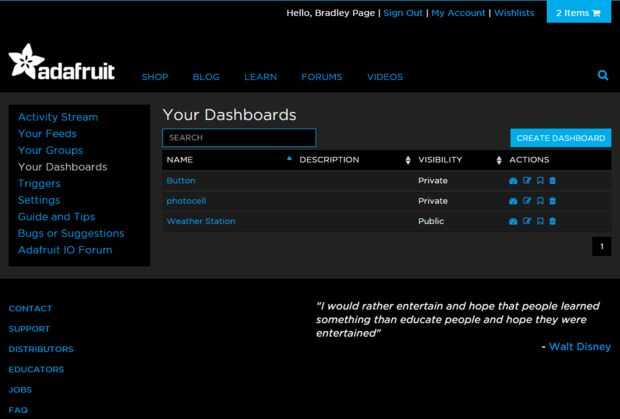Click the Public visibility cell for Weather Station
The image size is (620, 419).
pyautogui.click(x=431, y=221)
